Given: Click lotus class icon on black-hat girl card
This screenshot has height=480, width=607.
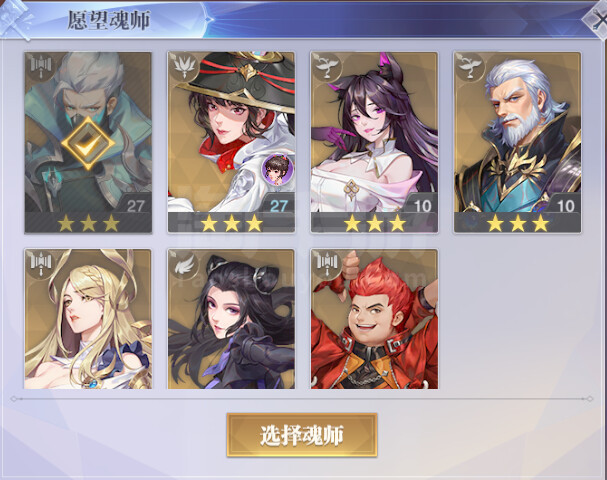Looking at the screenshot, I should 184,67.
